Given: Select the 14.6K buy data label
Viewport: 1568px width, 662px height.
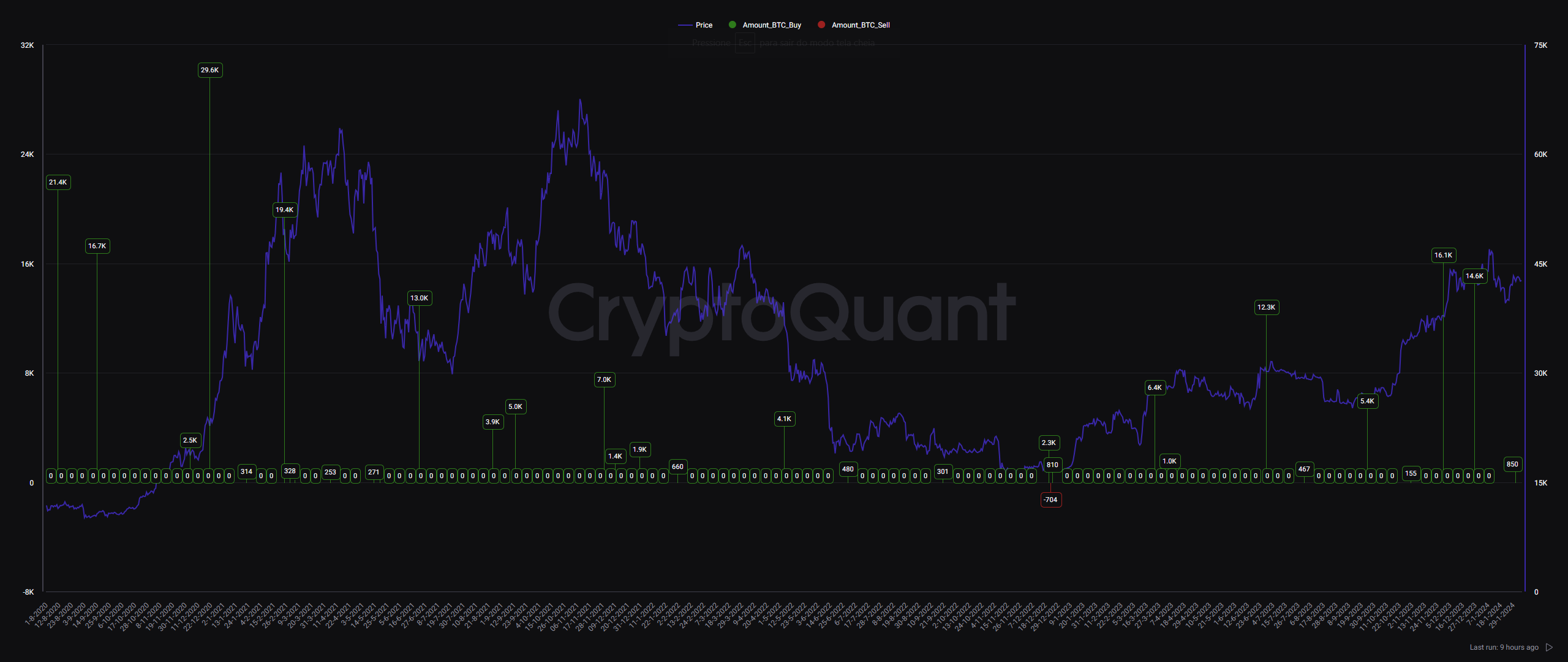Looking at the screenshot, I should tap(1475, 276).
